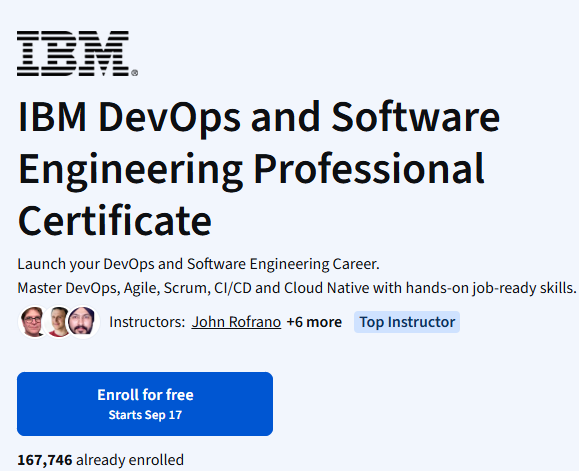
Task: Click the 'Launch your DevOps' tagline
Action: click(x=198, y=264)
